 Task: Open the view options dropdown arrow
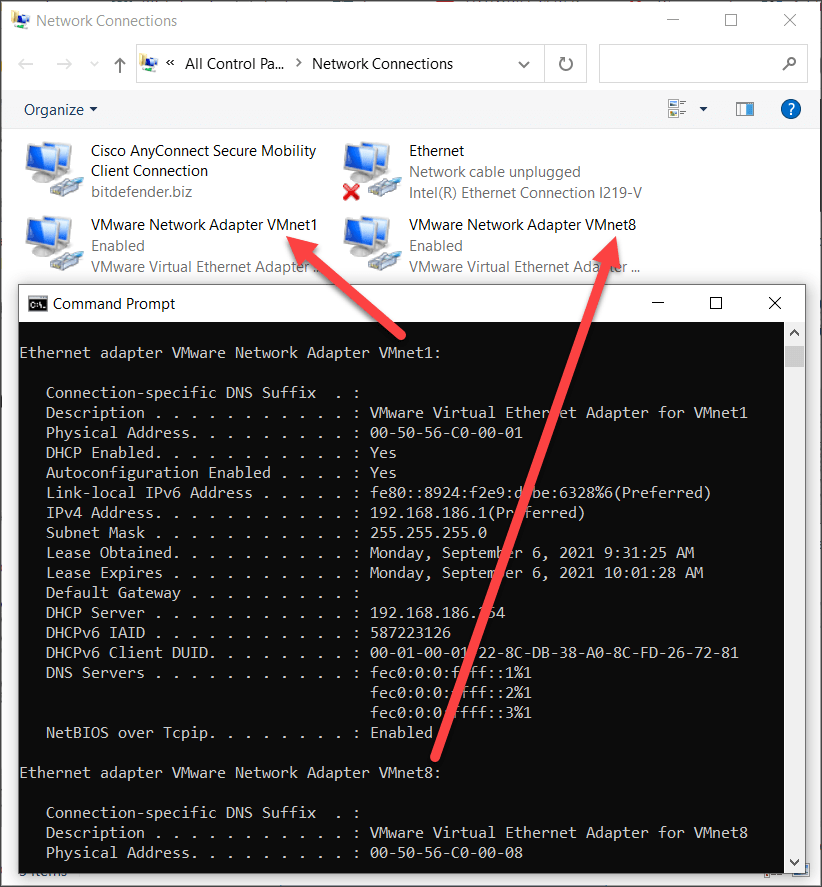[x=703, y=109]
